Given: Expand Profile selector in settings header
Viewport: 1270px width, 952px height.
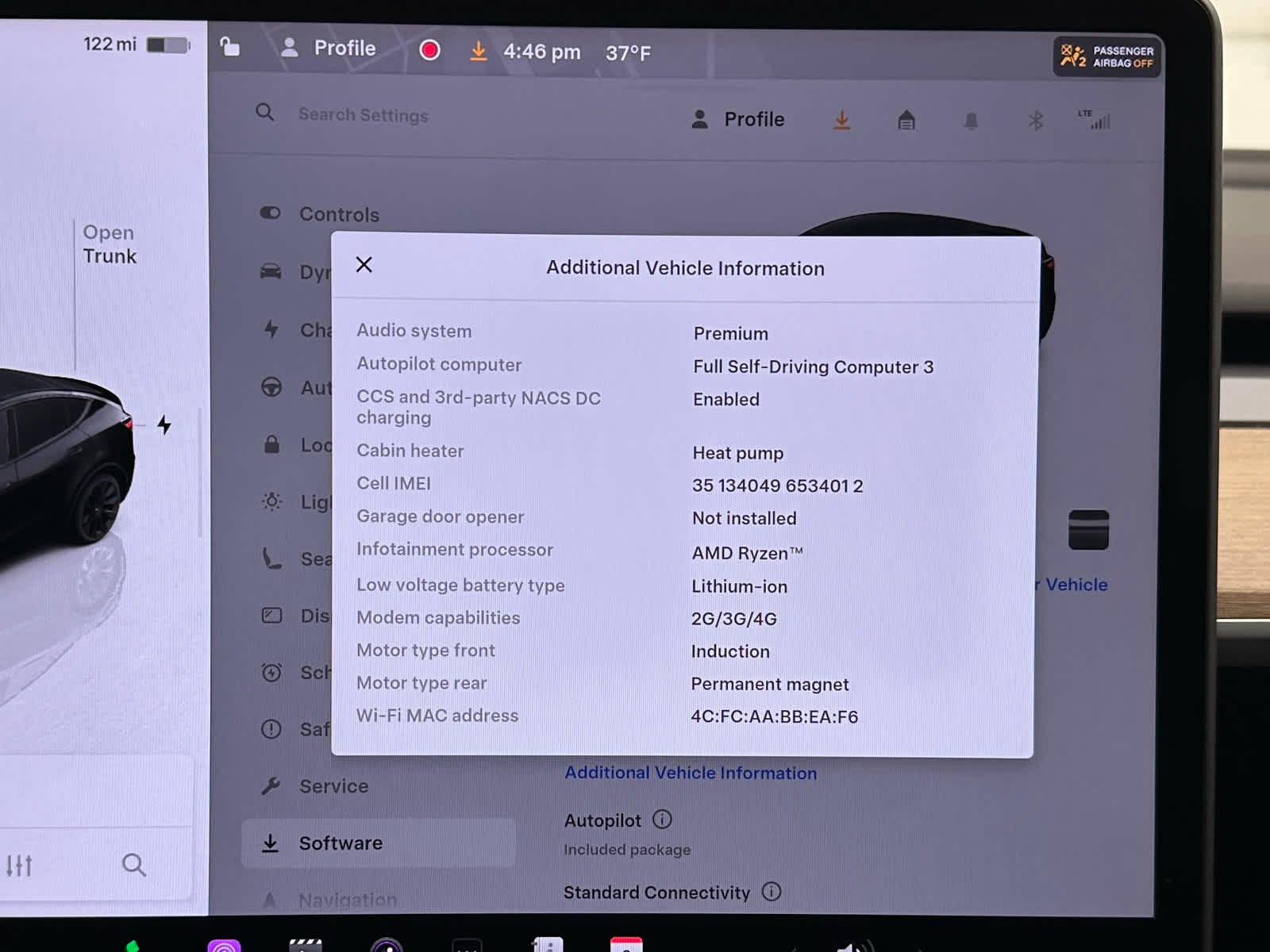Looking at the screenshot, I should pyautogui.click(x=738, y=120).
